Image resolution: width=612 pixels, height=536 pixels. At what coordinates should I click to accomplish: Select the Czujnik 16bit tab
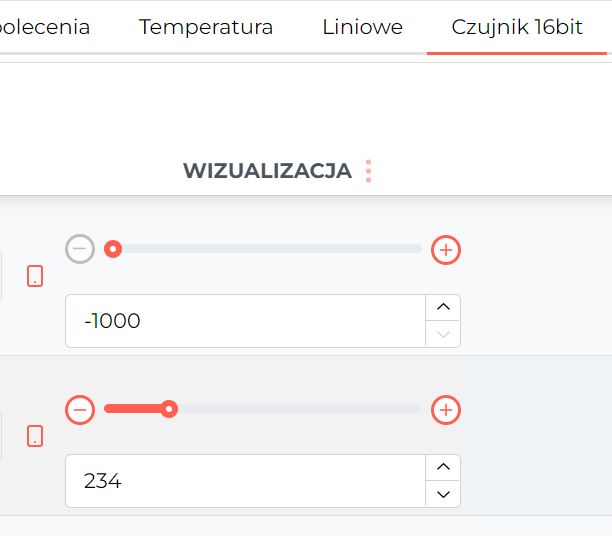[x=517, y=27]
